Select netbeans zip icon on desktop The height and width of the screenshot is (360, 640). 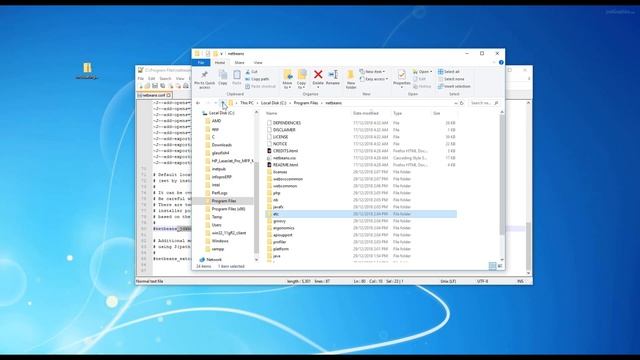[87, 70]
